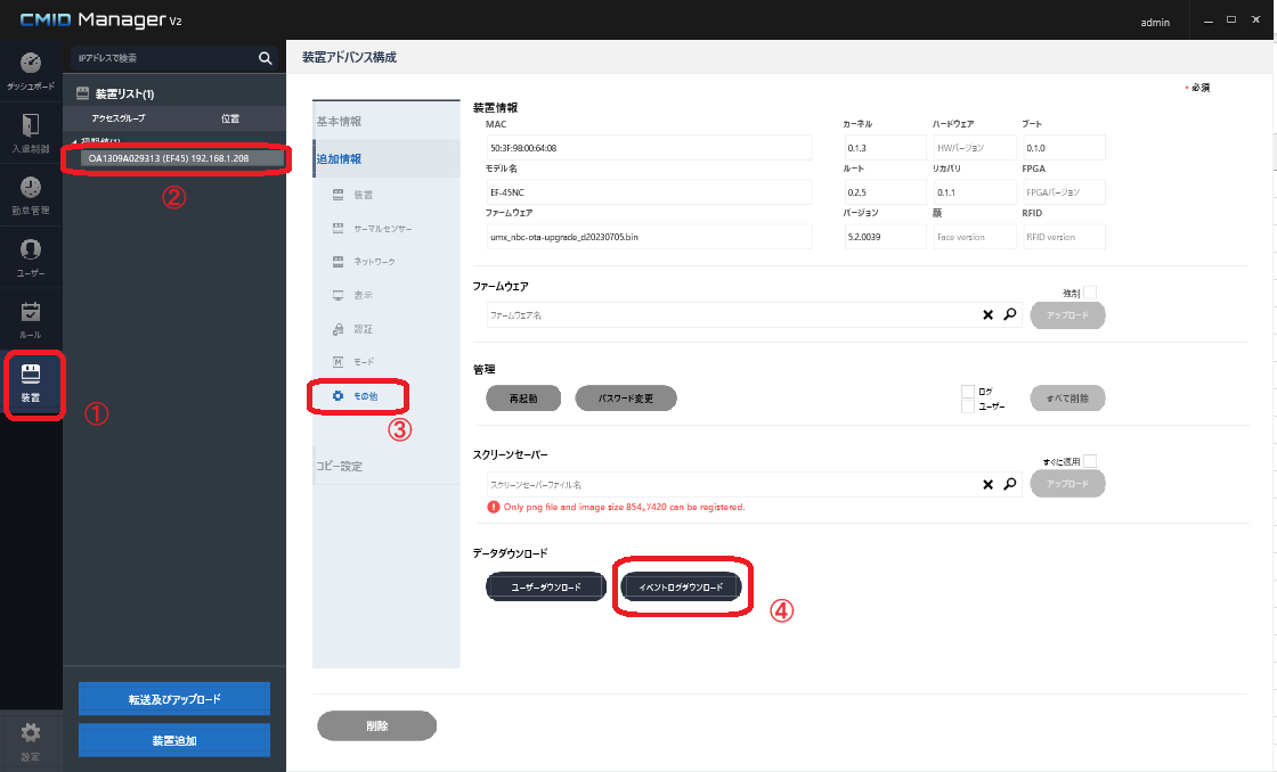Viewport: 1277px width, 772px height.
Task: Clear the screensaver file name field
Action: [x=988, y=484]
